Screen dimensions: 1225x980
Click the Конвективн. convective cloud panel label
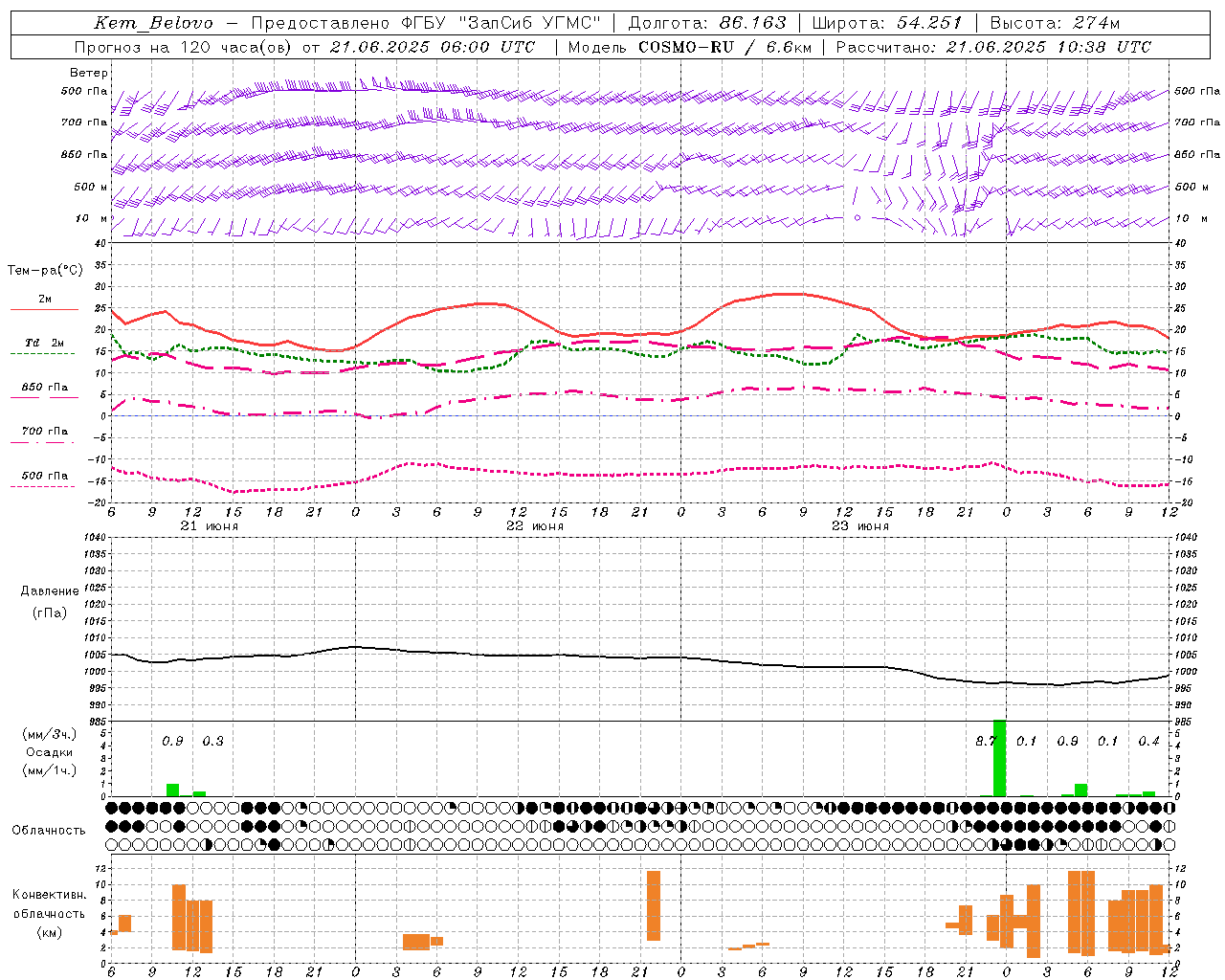(49, 895)
